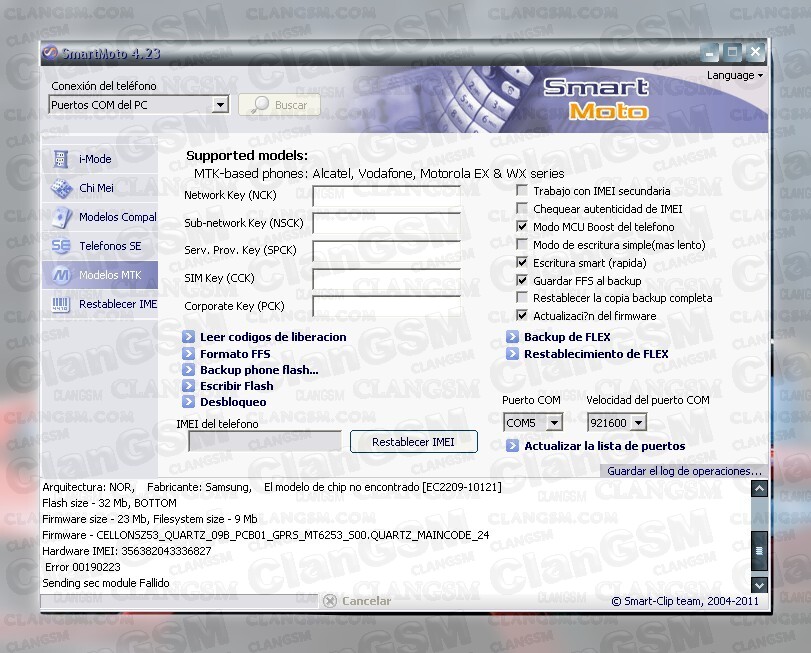This screenshot has height=653, width=811.
Task: Click the arrow icon beside Escribir Flash
Action: (188, 386)
